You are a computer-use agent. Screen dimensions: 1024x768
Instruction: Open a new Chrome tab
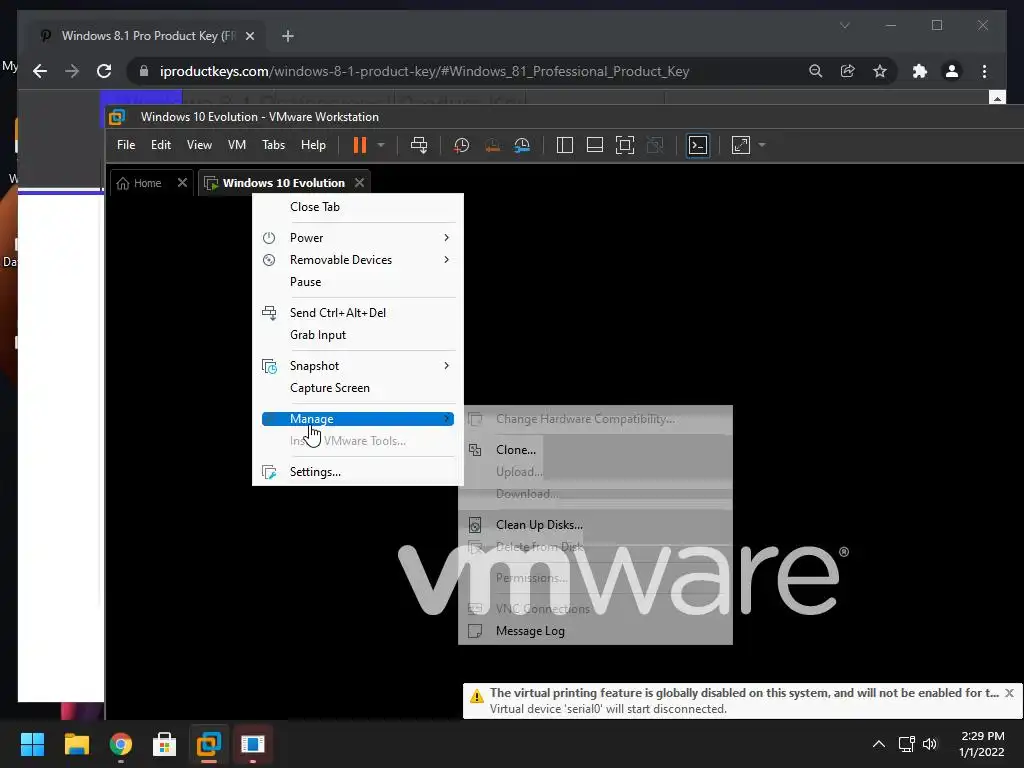click(287, 36)
